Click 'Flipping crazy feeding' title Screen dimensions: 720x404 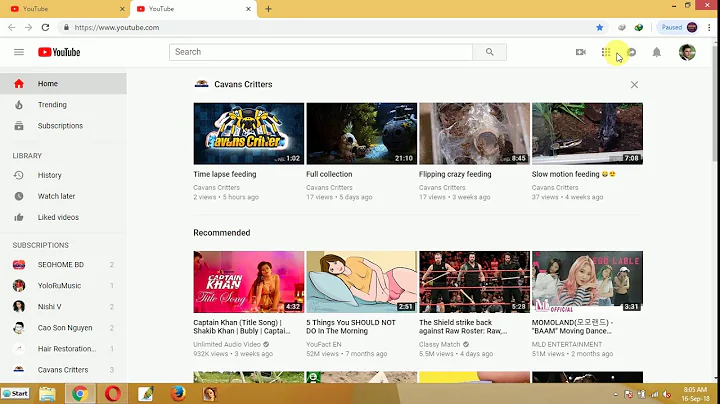point(455,174)
